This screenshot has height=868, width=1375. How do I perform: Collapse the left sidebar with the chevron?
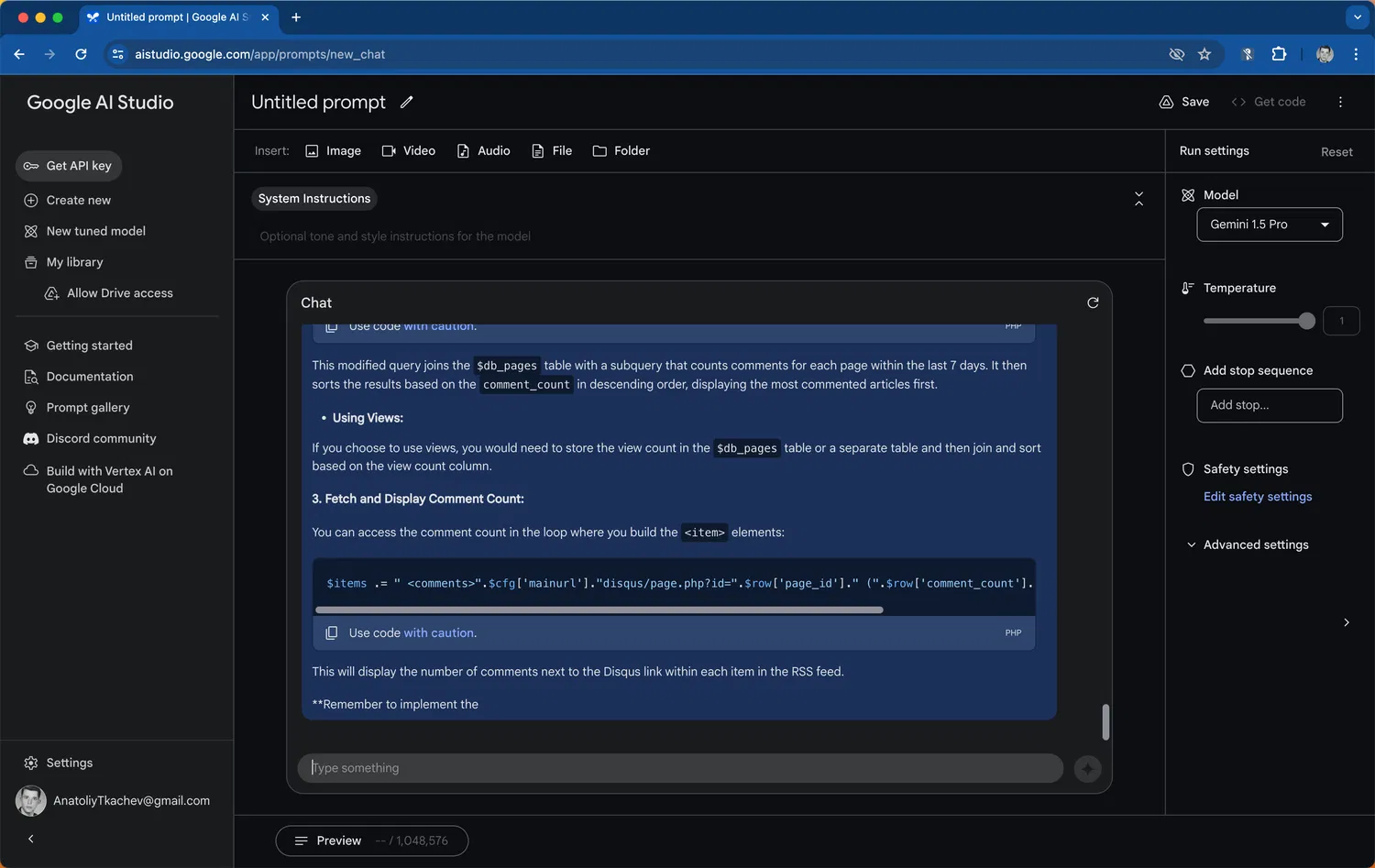click(31, 840)
